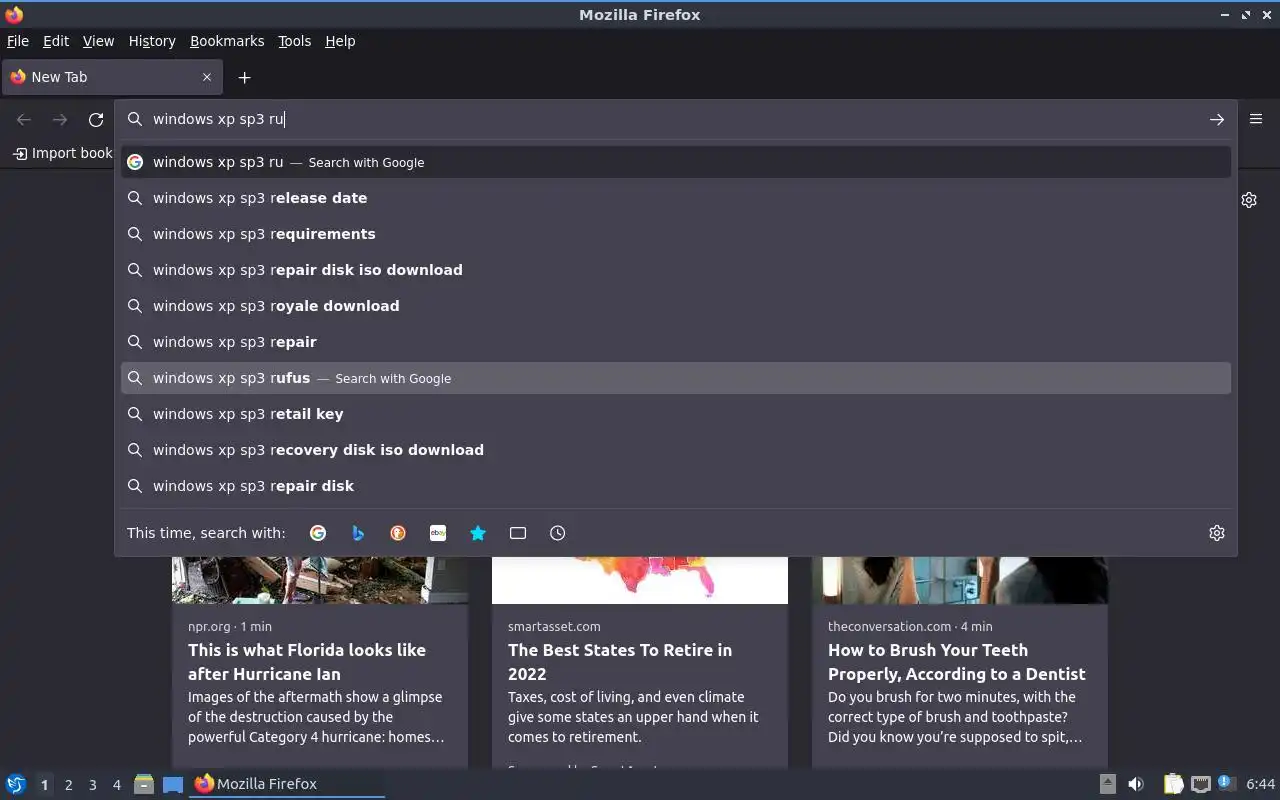The width and height of the screenshot is (1280, 800).
Task: Click the eject removable media tray icon
Action: [1107, 784]
